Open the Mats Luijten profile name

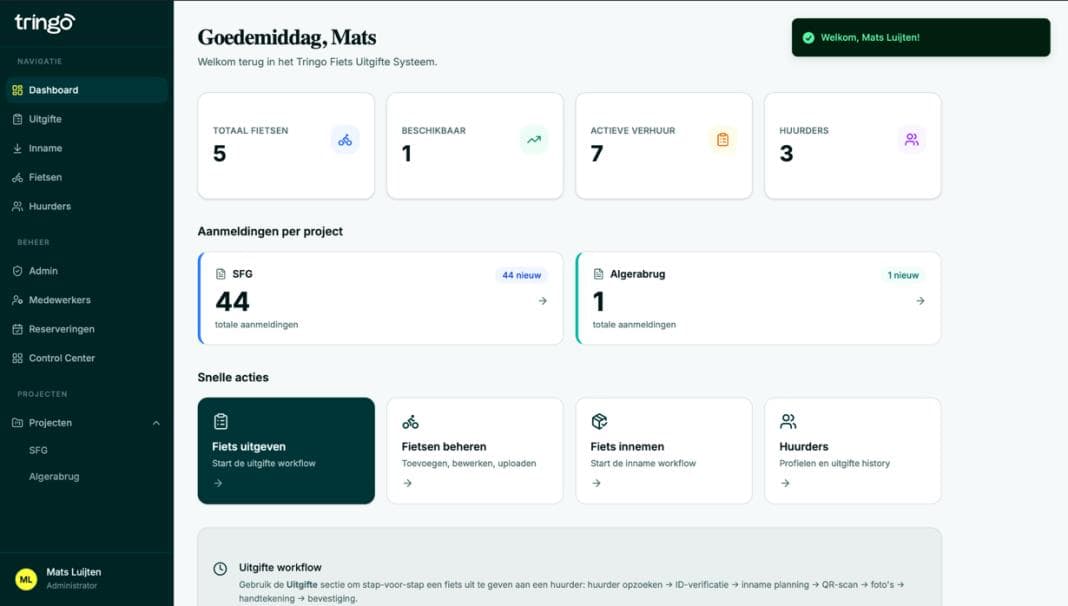tap(74, 572)
